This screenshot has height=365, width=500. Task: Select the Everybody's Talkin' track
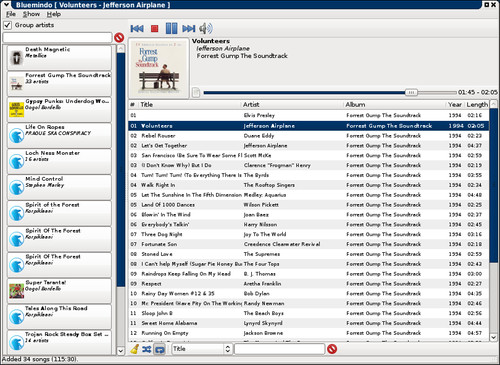(309, 224)
